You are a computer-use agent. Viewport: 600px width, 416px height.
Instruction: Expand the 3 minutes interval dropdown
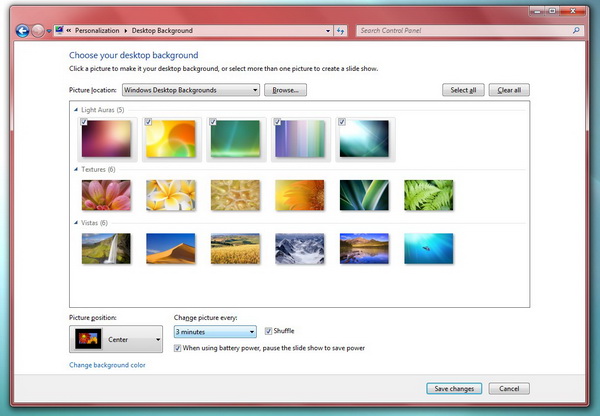click(215, 332)
